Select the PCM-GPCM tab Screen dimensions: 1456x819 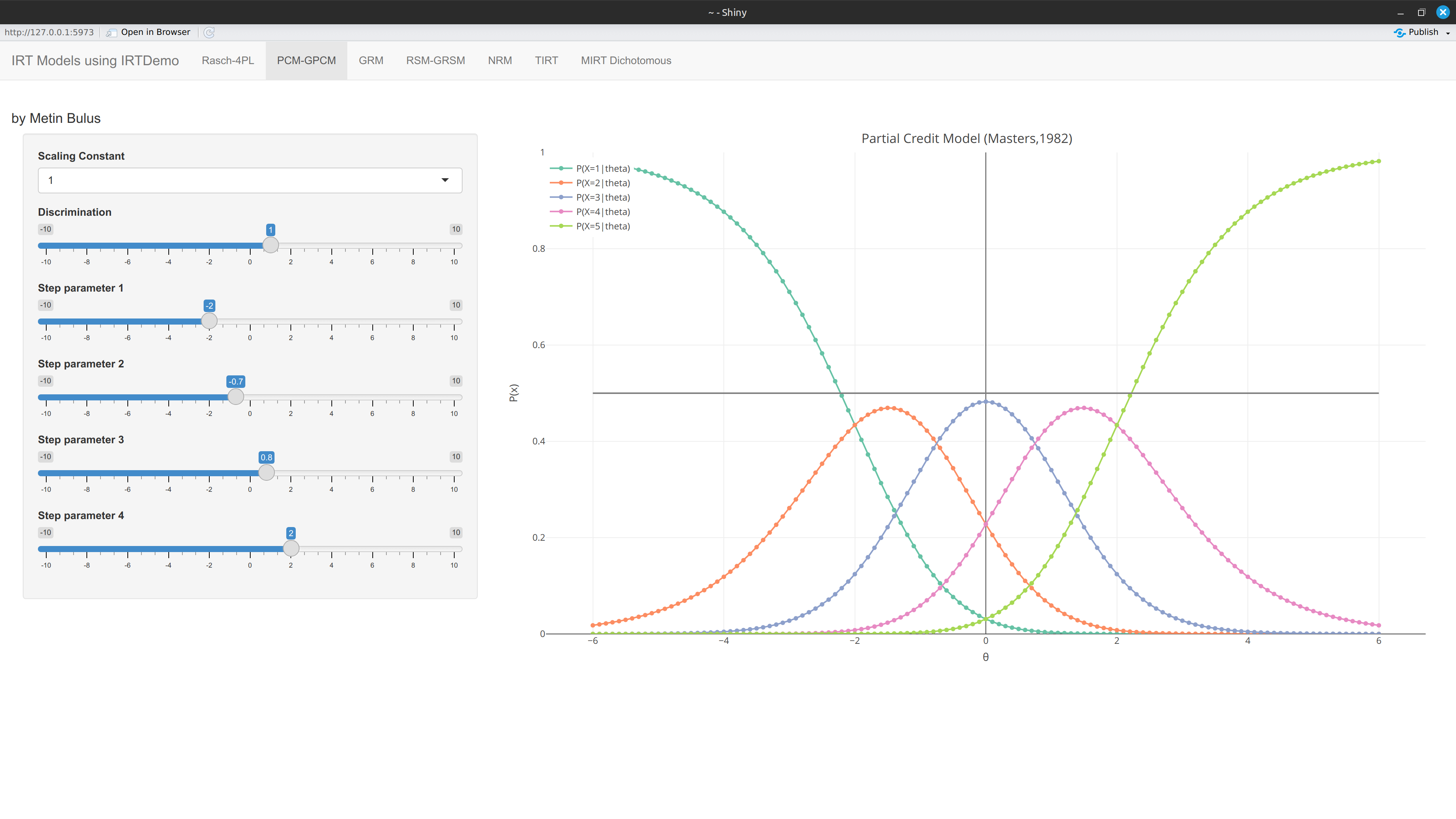coord(306,61)
